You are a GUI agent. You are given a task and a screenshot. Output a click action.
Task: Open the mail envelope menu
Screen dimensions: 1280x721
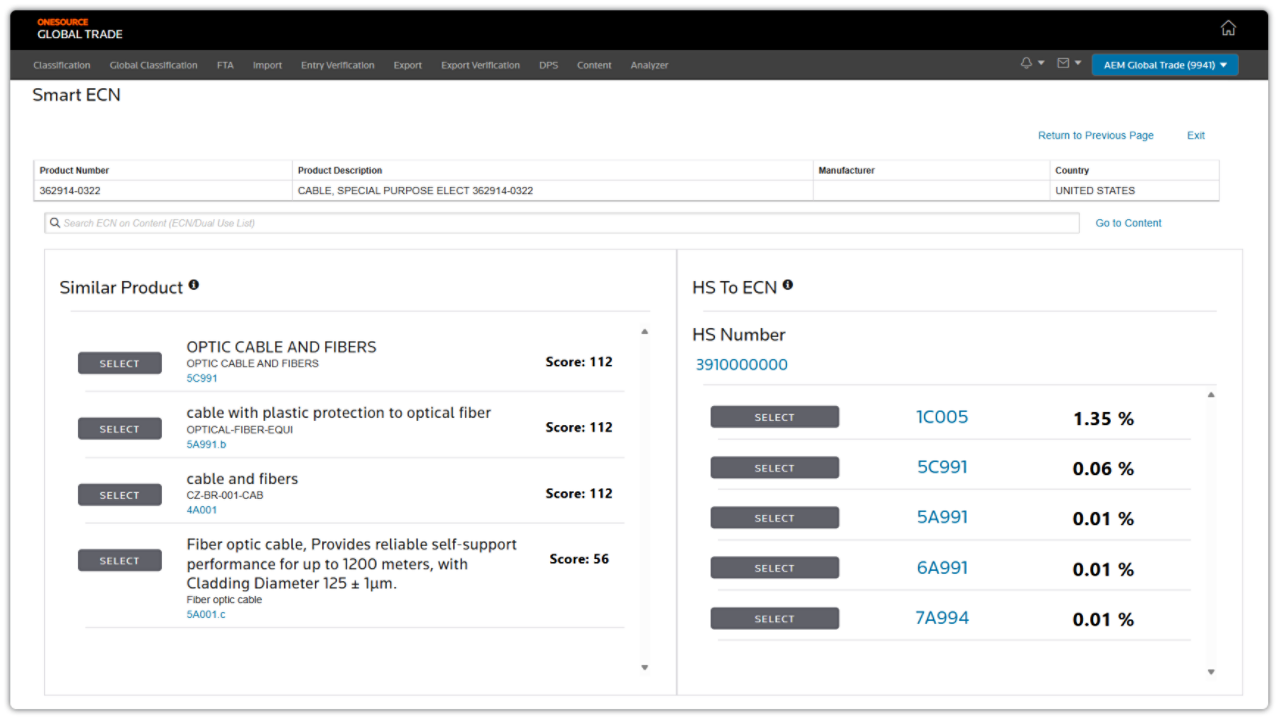tap(1068, 64)
